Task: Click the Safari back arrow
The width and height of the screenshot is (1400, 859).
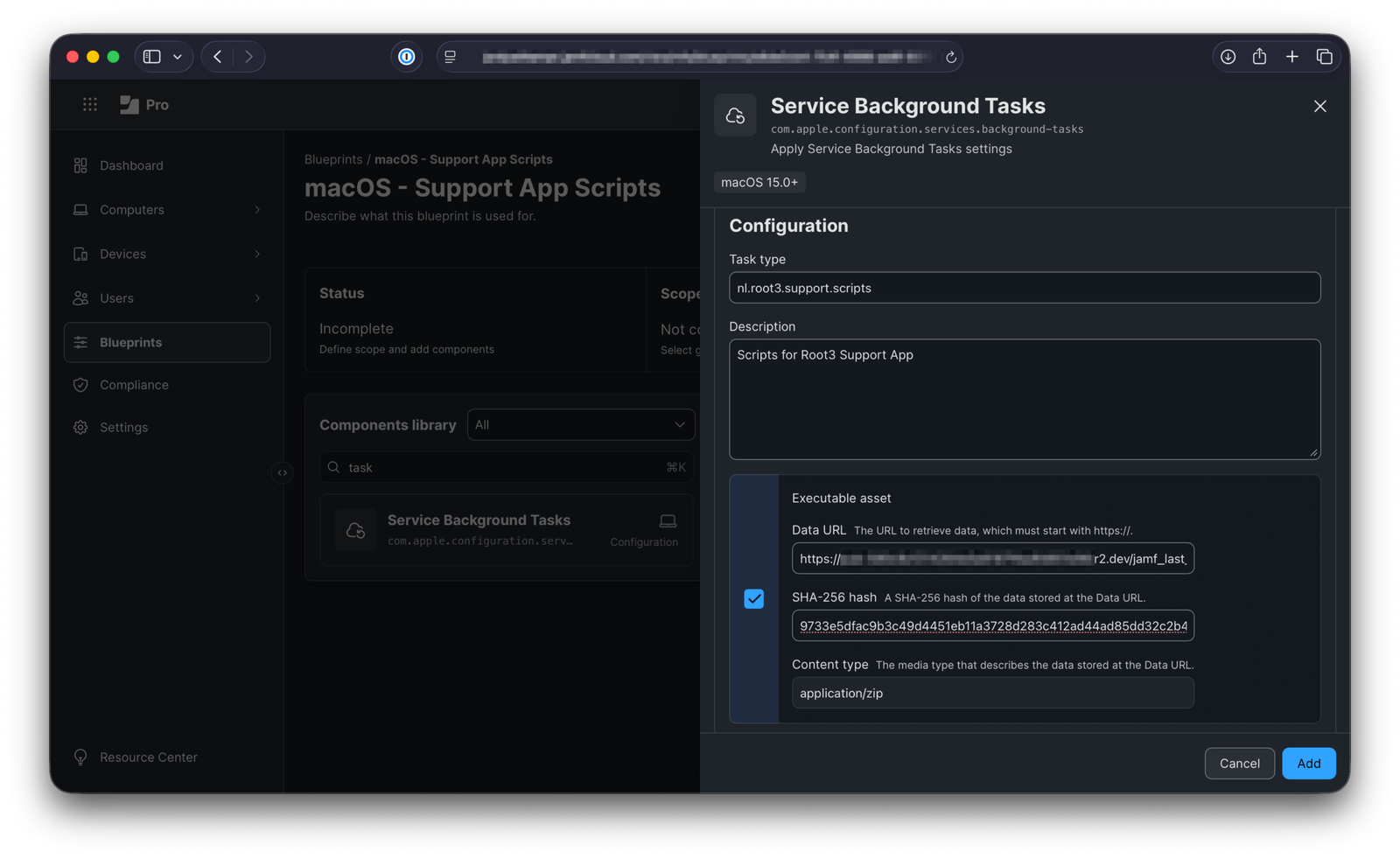Action: [218, 57]
